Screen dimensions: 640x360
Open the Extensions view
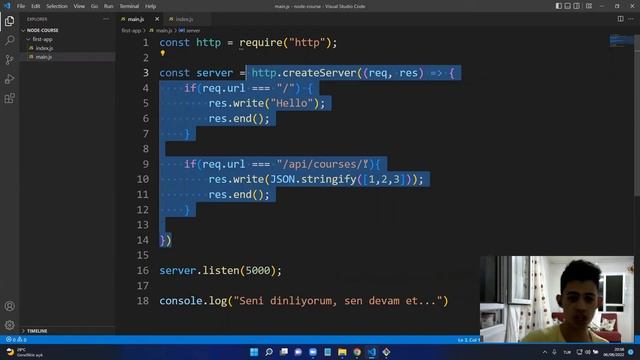(x=9, y=98)
